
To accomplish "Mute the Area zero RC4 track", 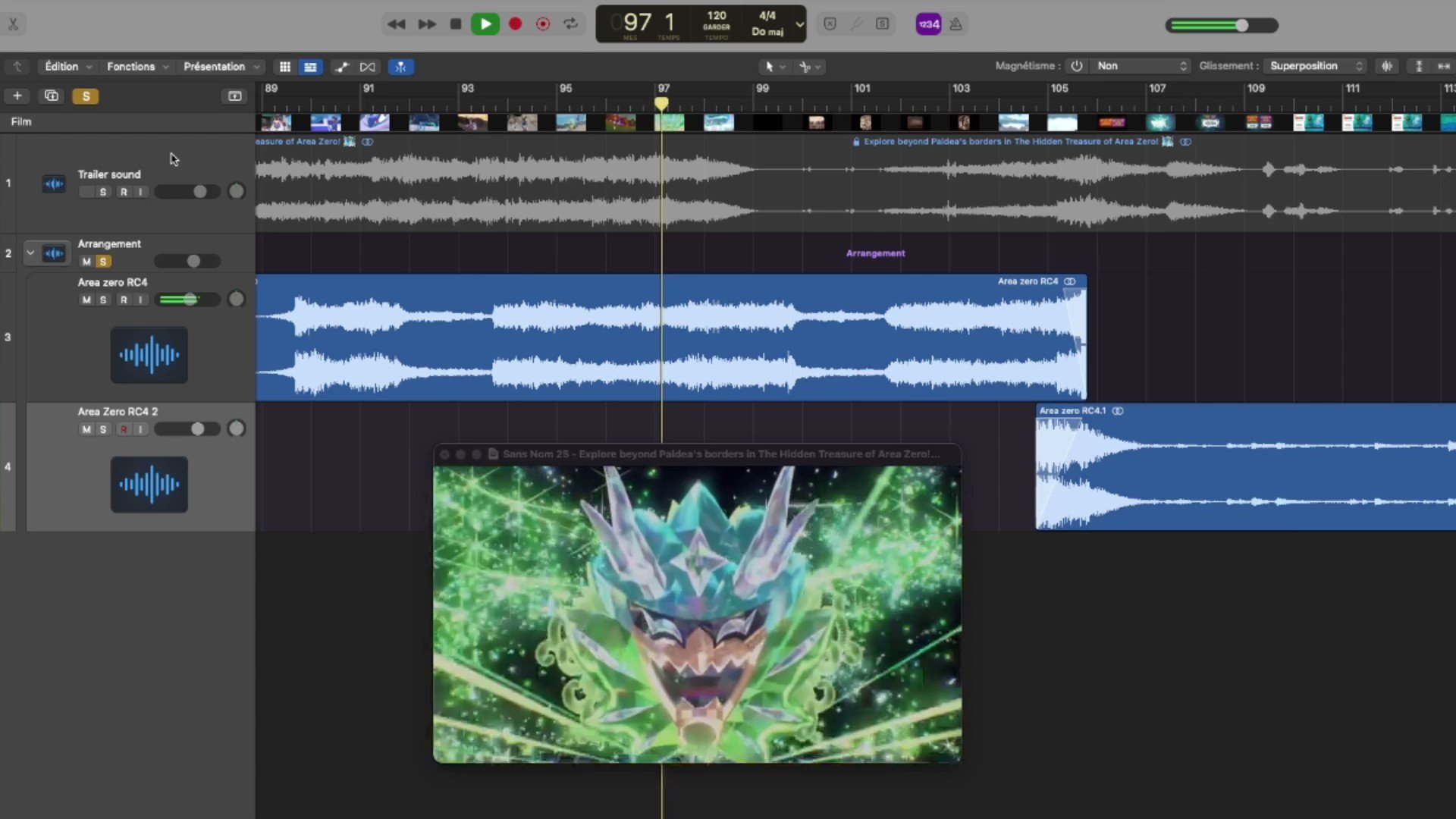I will pyautogui.click(x=86, y=300).
